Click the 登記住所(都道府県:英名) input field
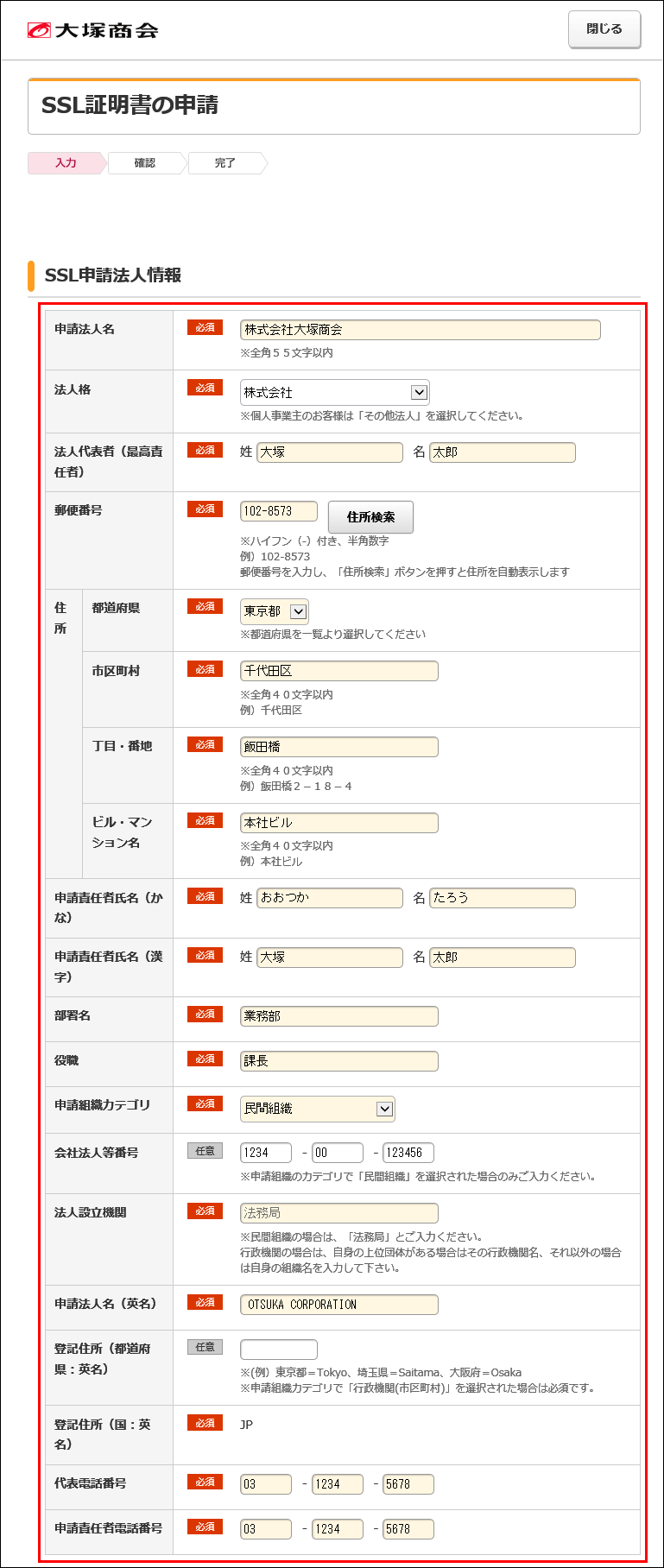Viewport: 664px width, 1568px height. [279, 1350]
